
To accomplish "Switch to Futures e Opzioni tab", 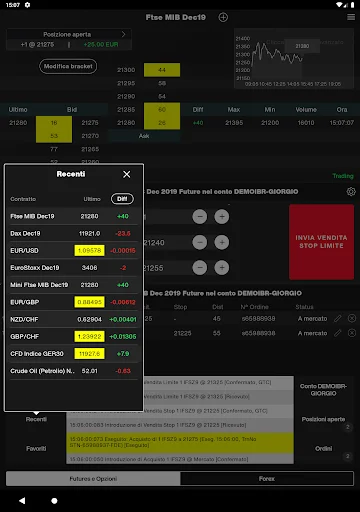I will click(x=93, y=479).
